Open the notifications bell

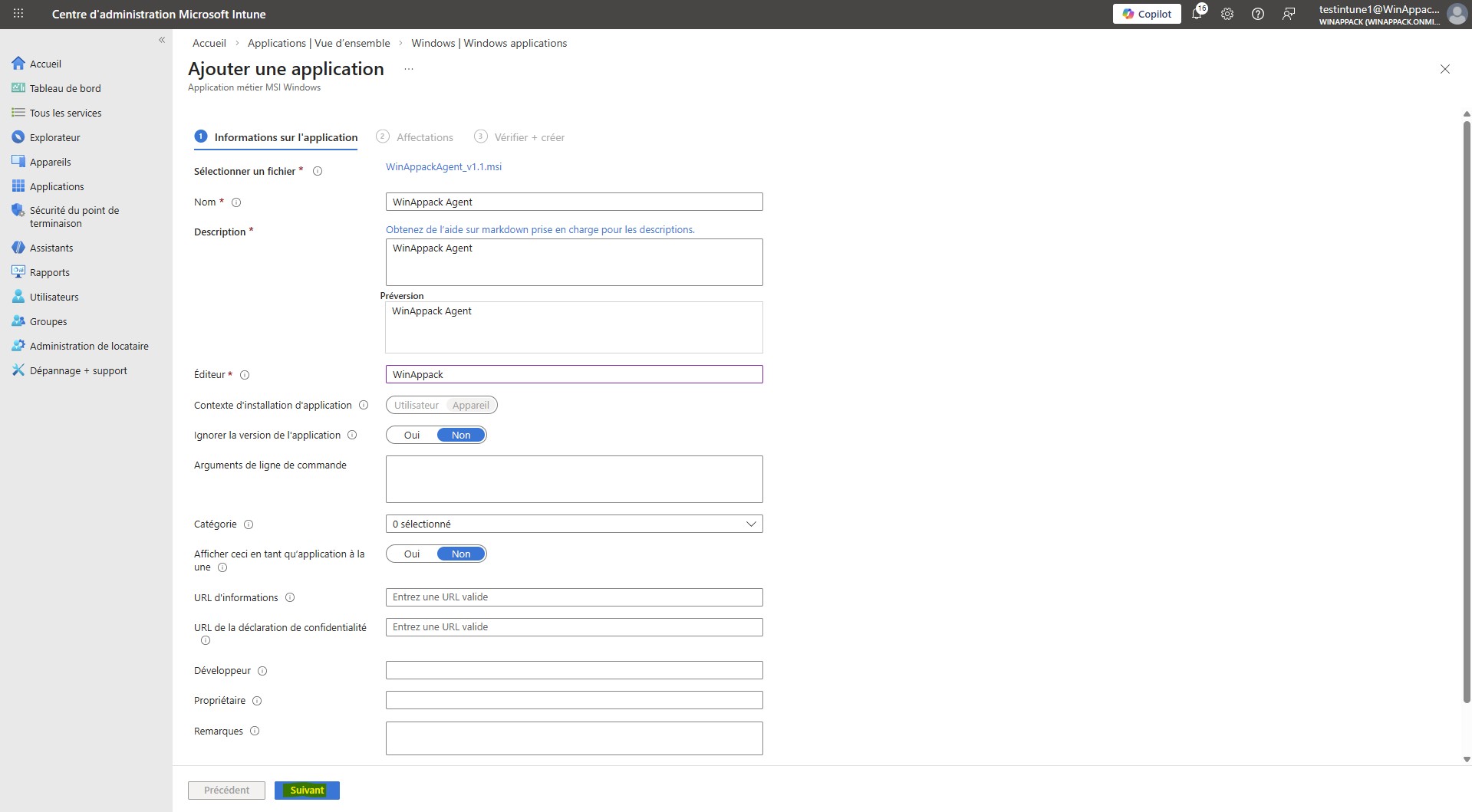1197,14
